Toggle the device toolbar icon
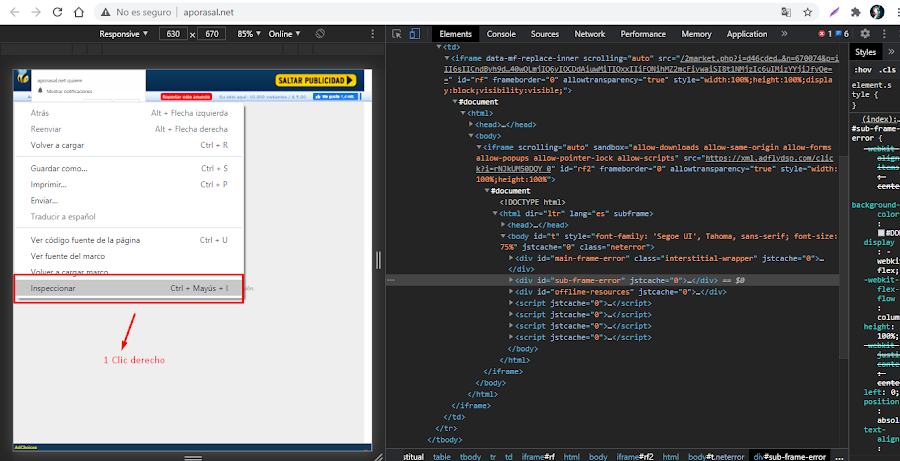Image resolution: width=900 pixels, height=461 pixels. coord(414,34)
